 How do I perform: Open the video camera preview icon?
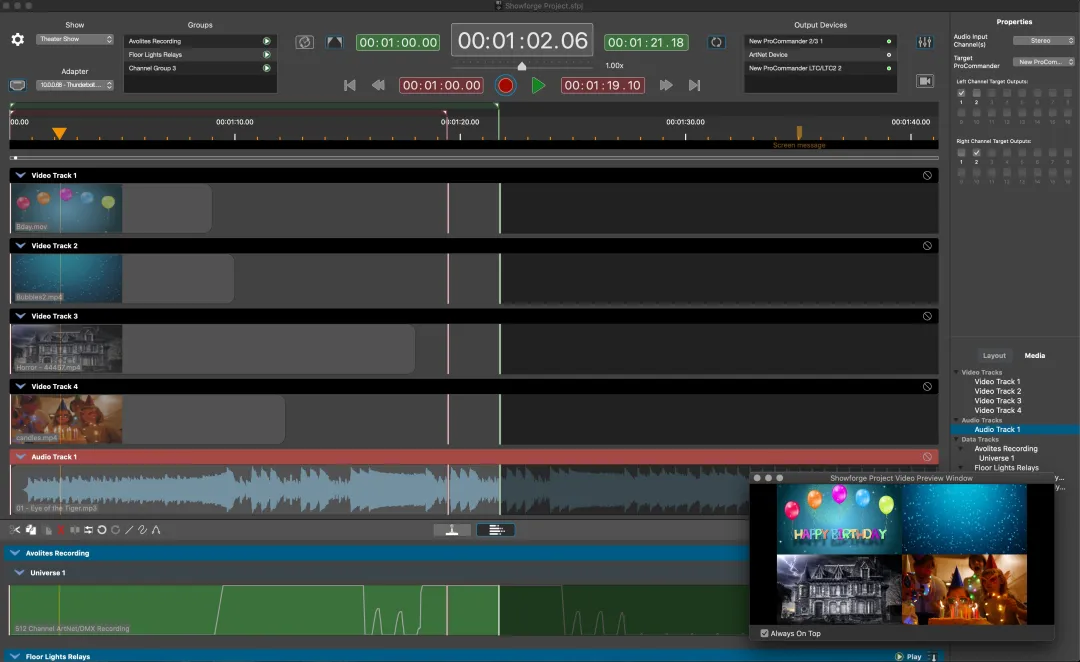click(x=925, y=81)
